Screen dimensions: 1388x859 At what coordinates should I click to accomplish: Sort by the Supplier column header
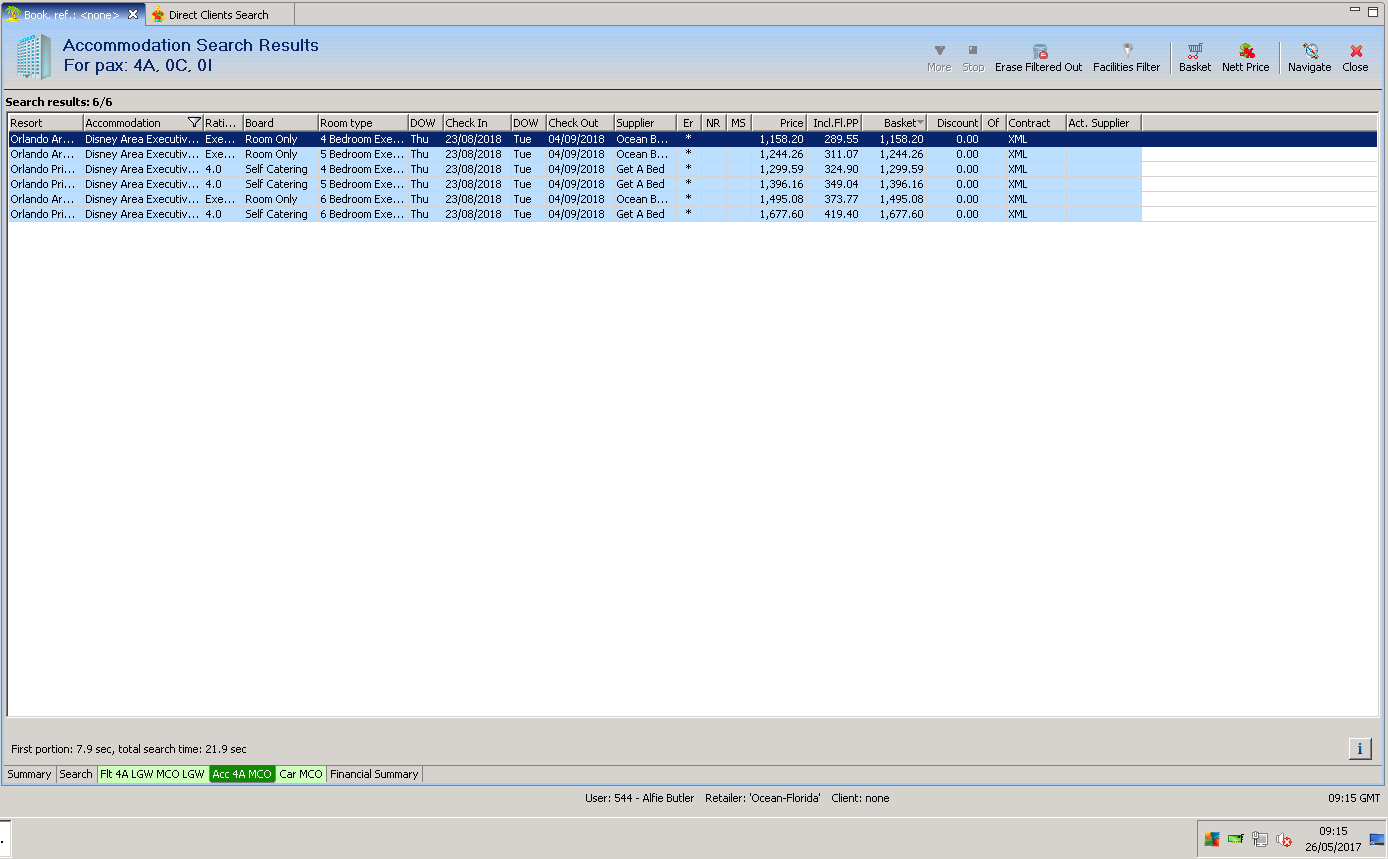(x=645, y=123)
